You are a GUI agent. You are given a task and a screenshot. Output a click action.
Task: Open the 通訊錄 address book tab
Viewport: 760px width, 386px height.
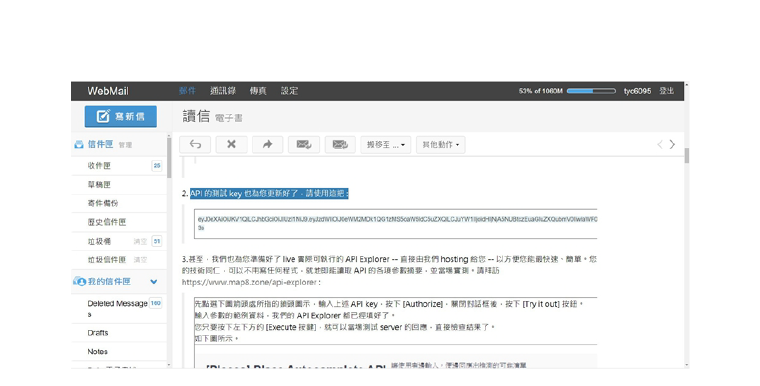tap(223, 91)
